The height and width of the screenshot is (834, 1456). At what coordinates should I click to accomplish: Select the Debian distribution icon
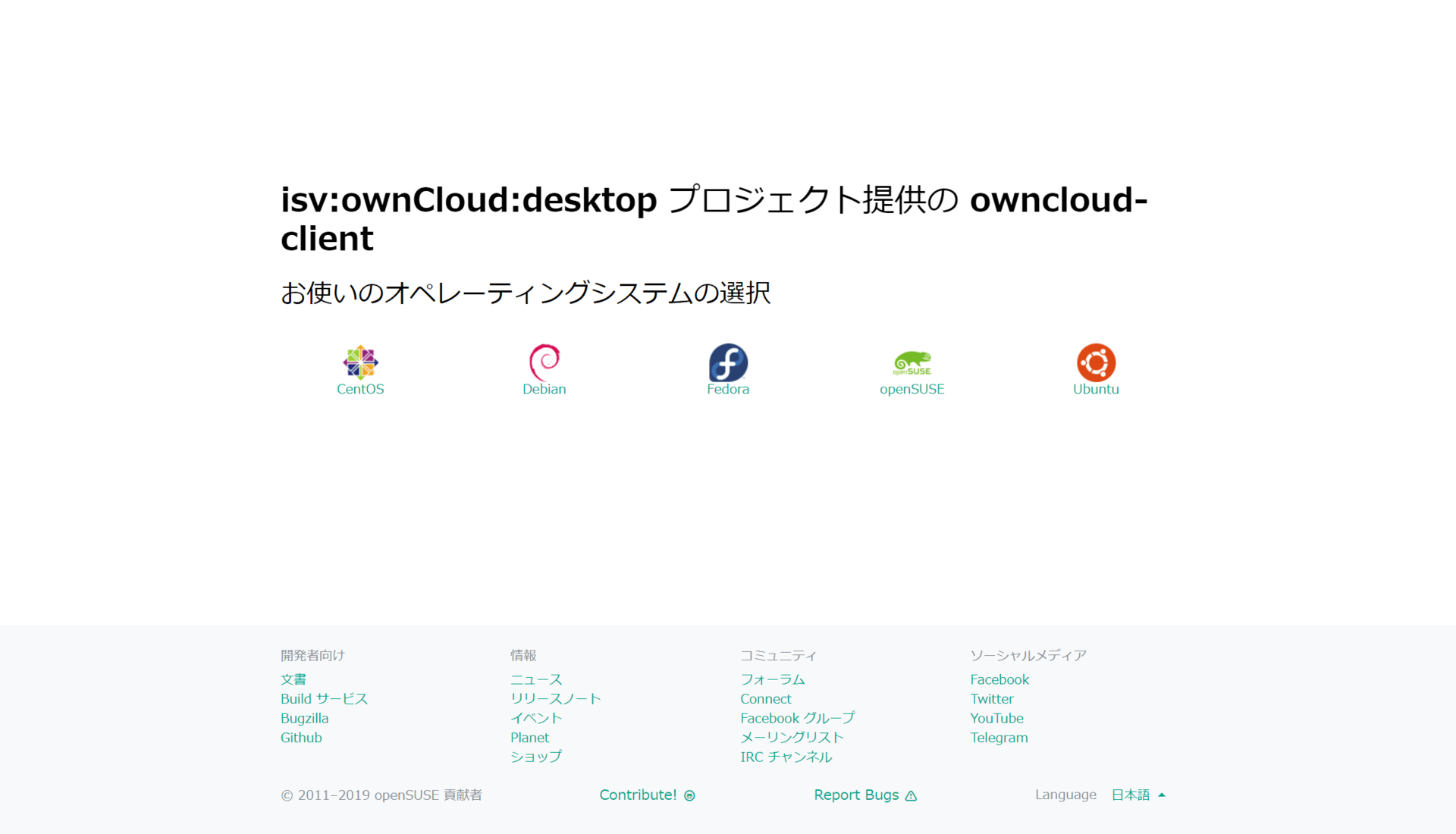544,362
